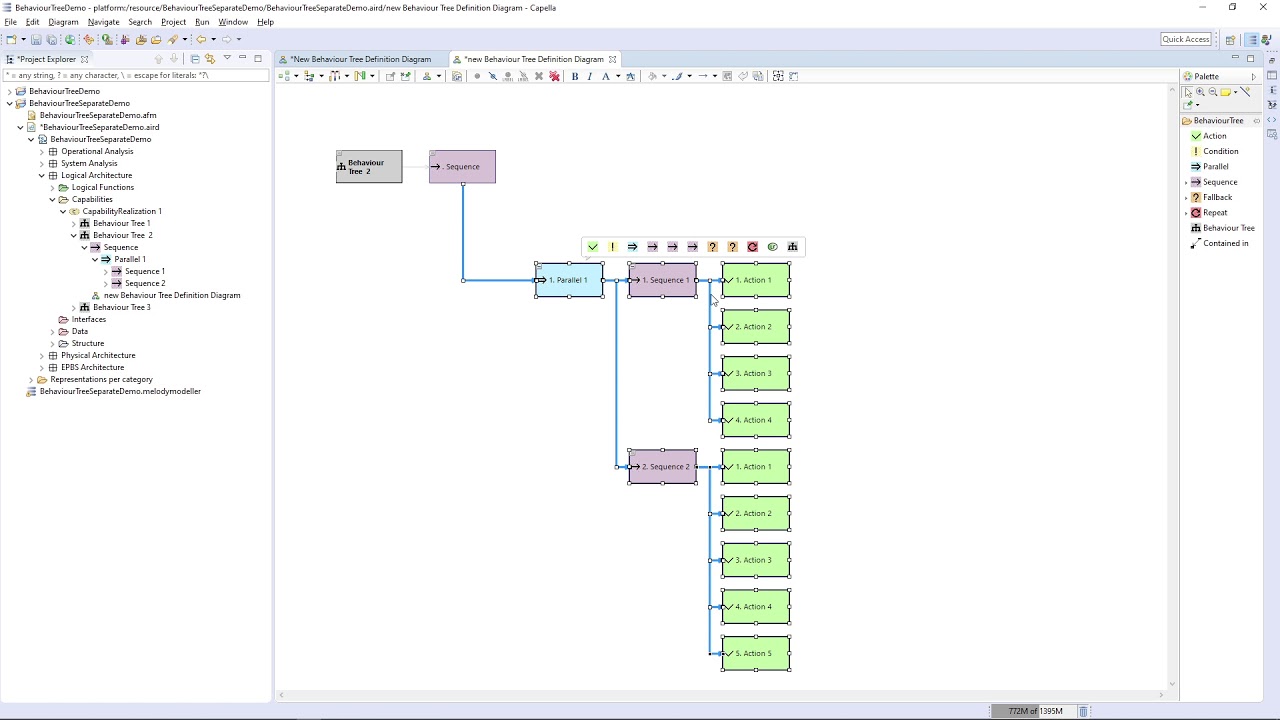1280x720 pixels.
Task: Click the Collapse All icon in Project Explorer
Action: (195, 59)
